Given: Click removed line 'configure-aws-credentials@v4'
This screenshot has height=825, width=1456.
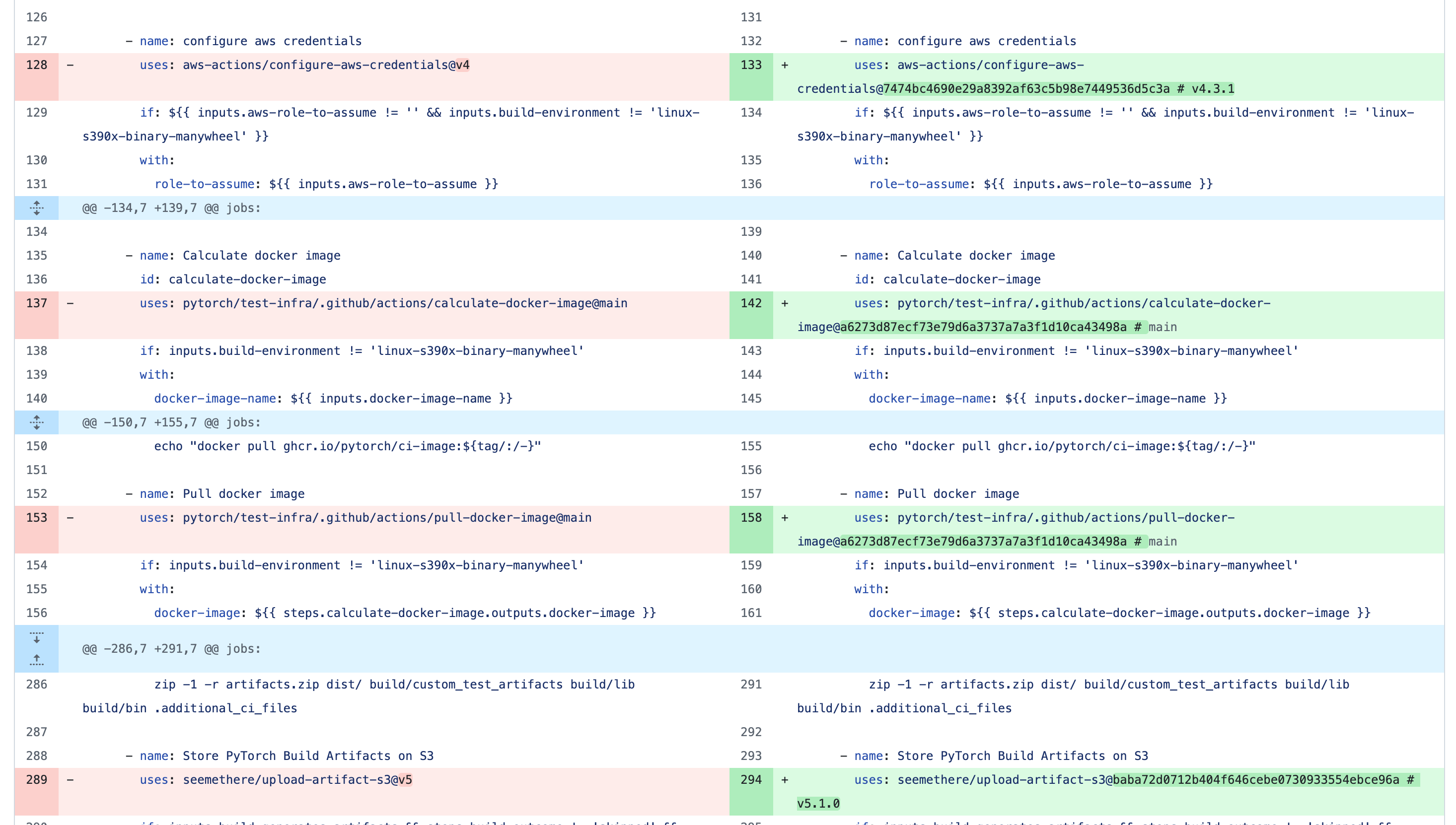Looking at the screenshot, I should pos(305,65).
